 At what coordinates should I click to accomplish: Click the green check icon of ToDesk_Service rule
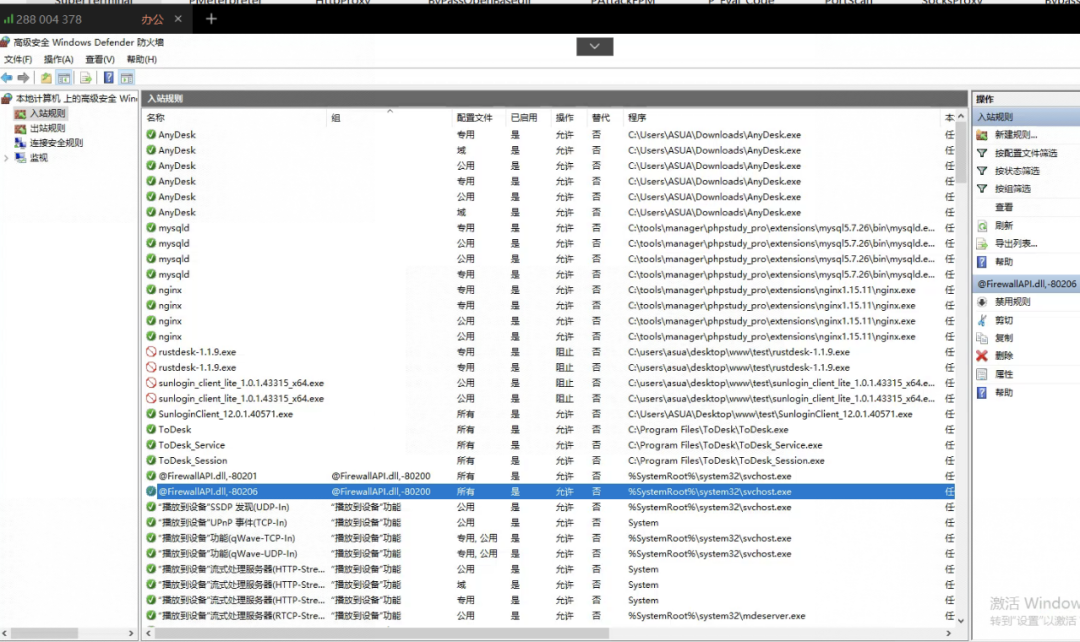151,445
